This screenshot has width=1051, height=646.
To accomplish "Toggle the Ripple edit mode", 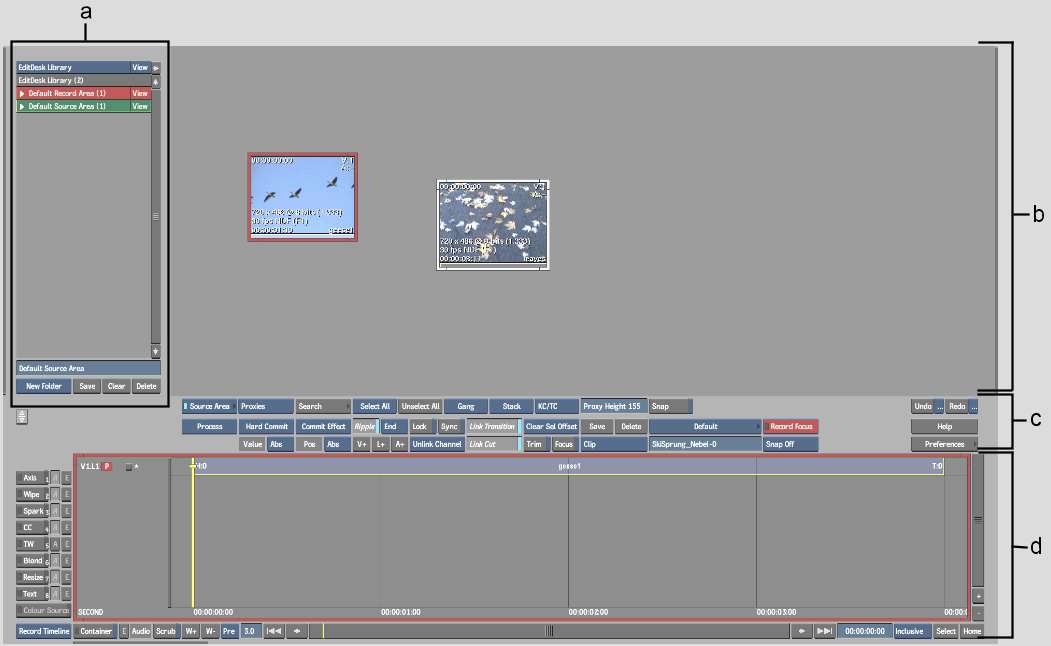I will pos(365,426).
